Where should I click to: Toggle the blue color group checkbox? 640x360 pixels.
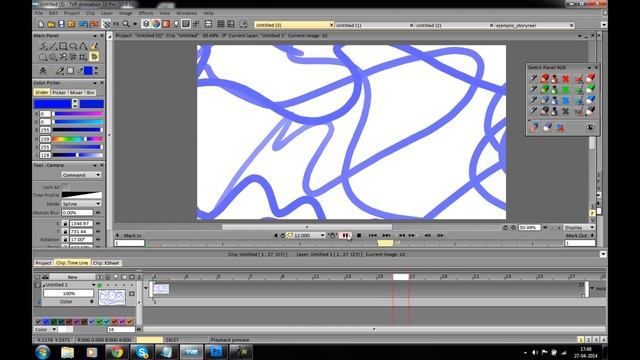pos(46,322)
